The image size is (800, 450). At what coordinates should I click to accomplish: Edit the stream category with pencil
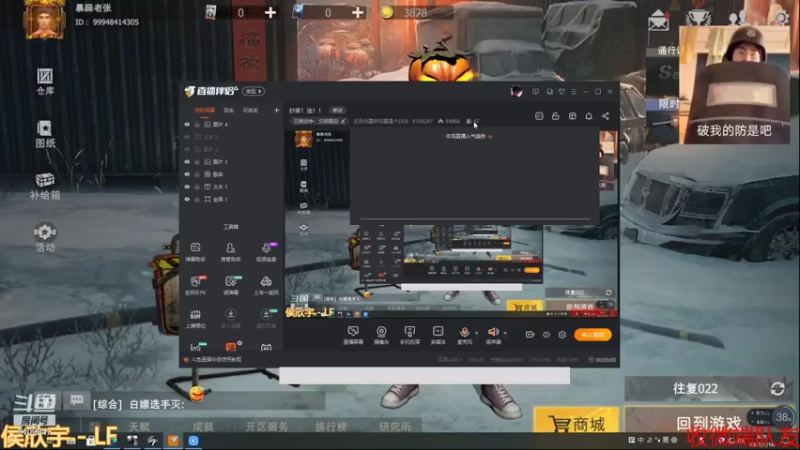343,121
